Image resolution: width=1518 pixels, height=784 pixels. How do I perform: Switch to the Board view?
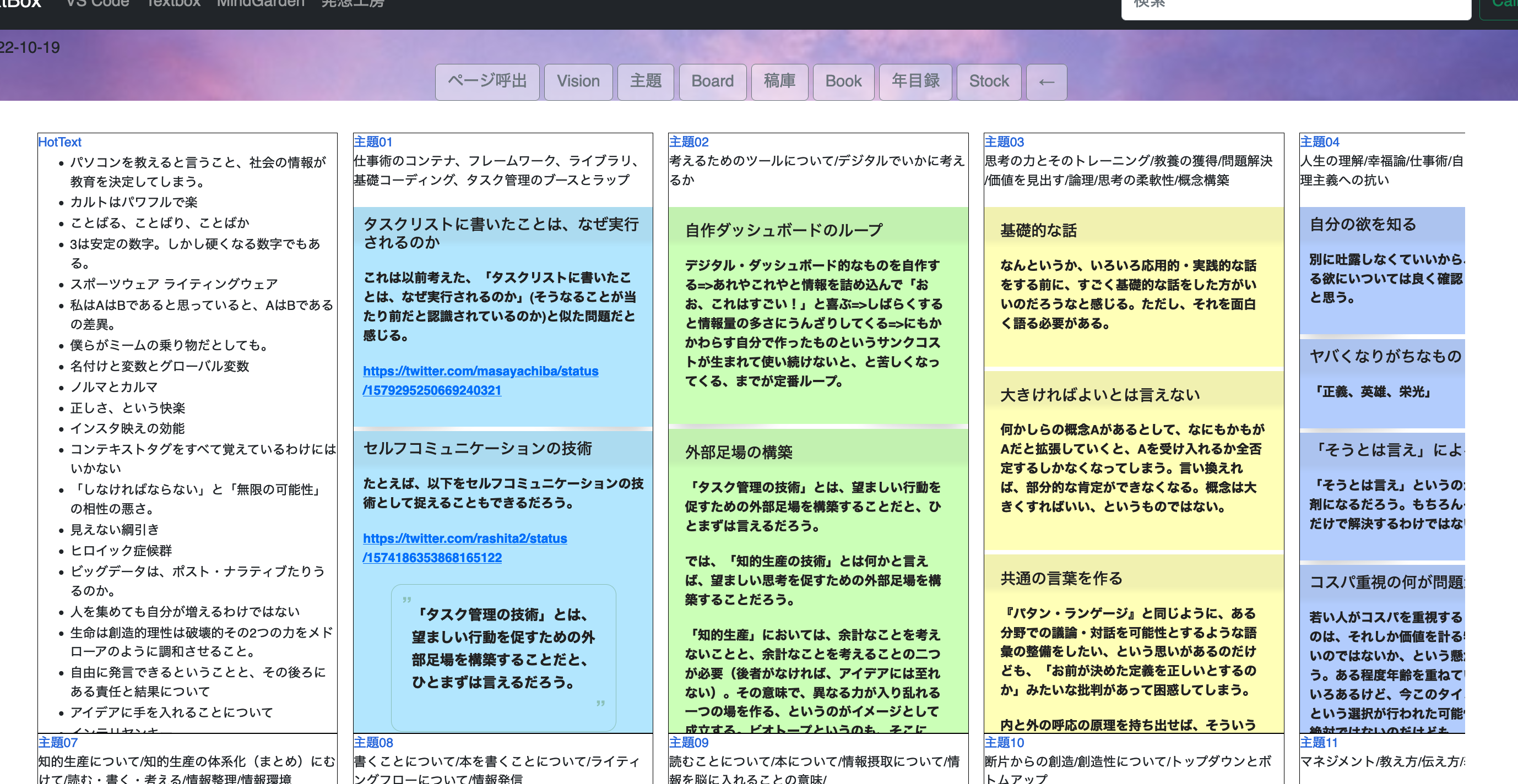[712, 82]
